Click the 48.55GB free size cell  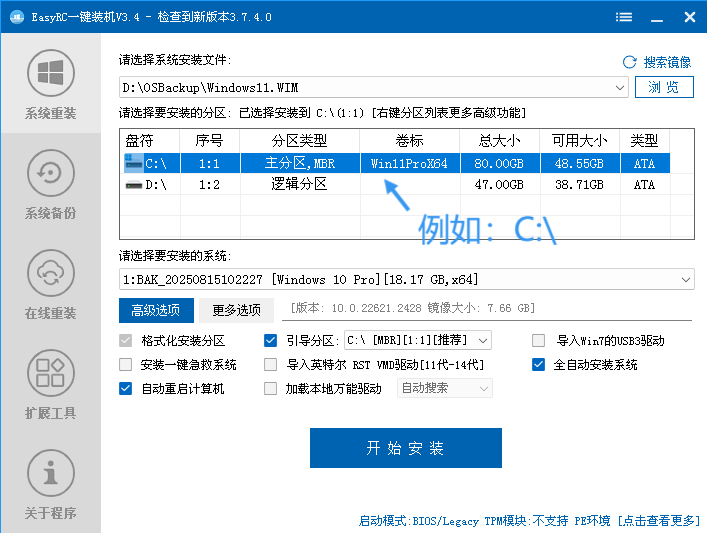(579, 163)
